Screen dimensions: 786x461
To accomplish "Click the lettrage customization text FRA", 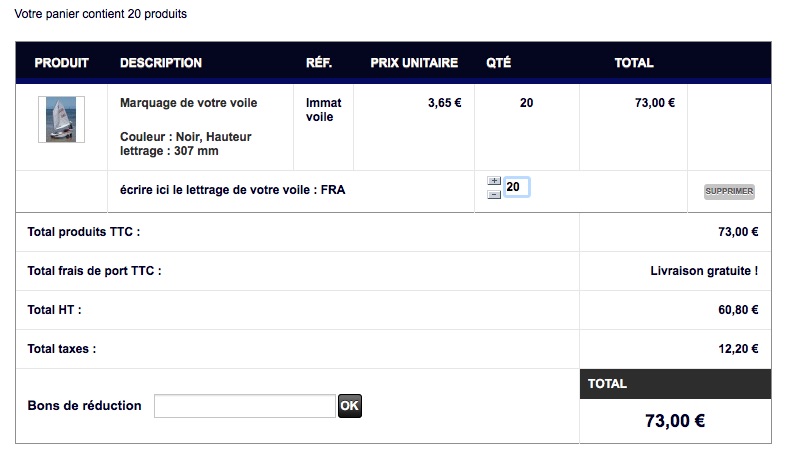I will click(x=333, y=190).
